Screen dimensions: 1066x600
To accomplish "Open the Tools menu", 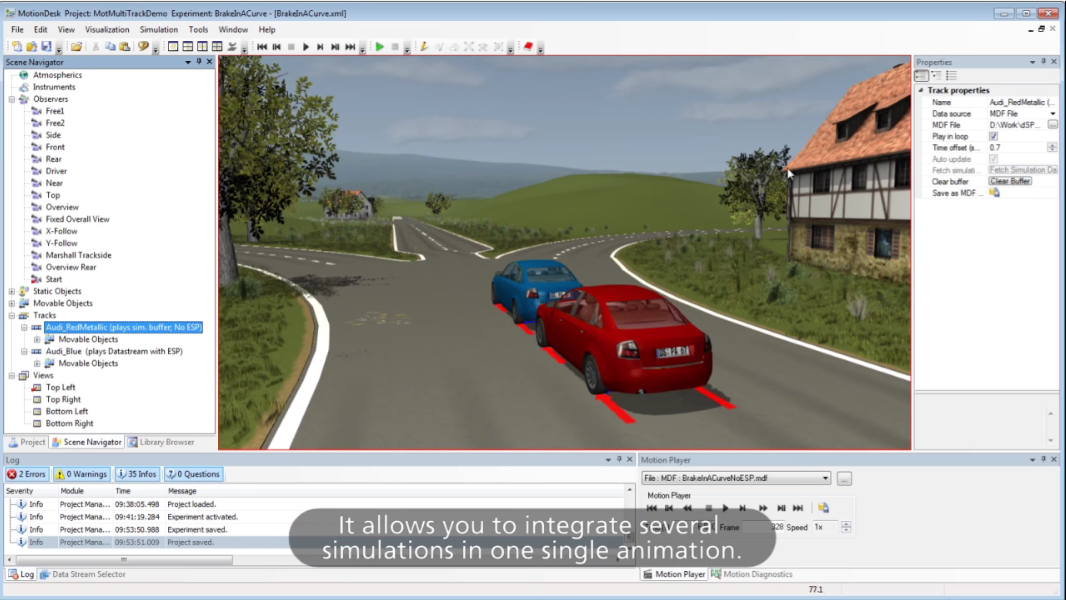I will 198,30.
